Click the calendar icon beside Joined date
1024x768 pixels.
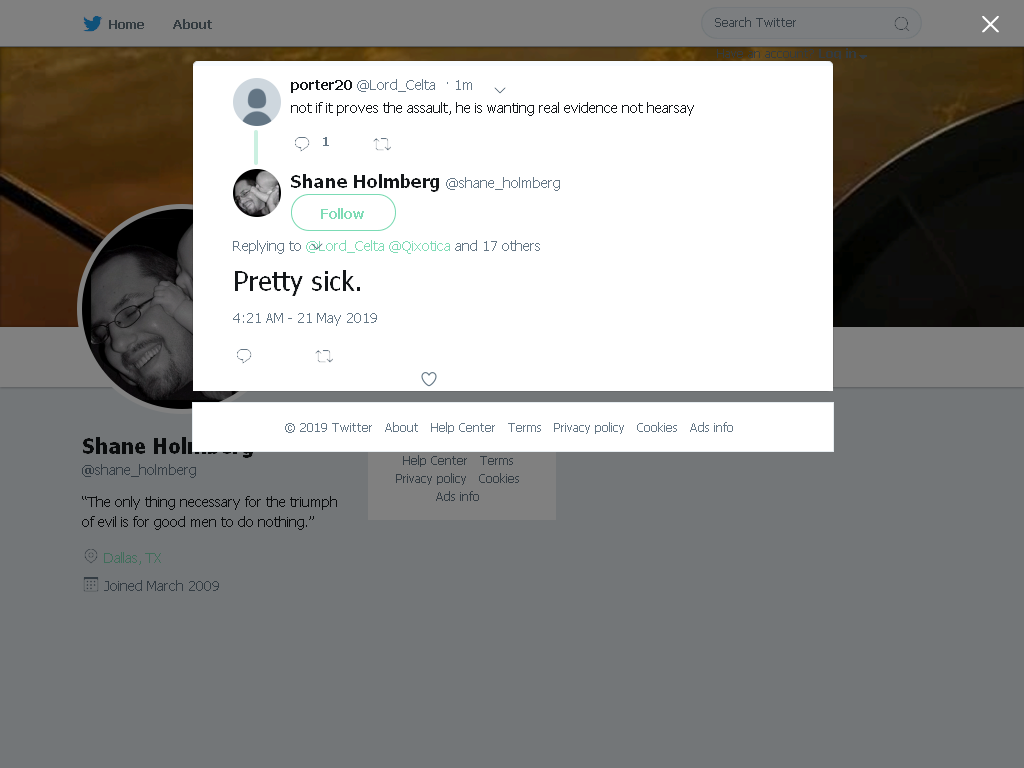click(x=91, y=584)
